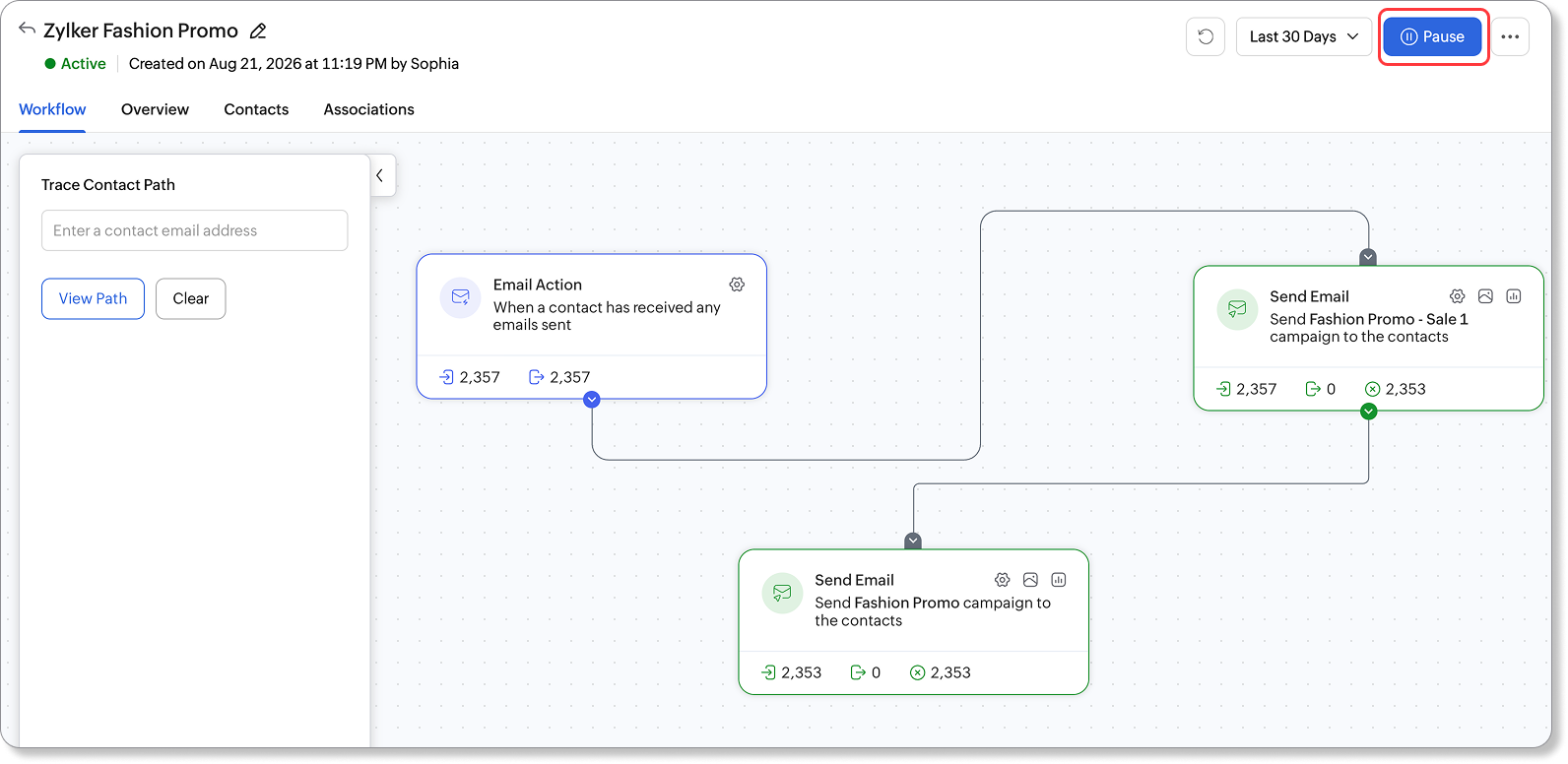Preview email on Fashion Promo - Sale 1 node

point(1485,296)
